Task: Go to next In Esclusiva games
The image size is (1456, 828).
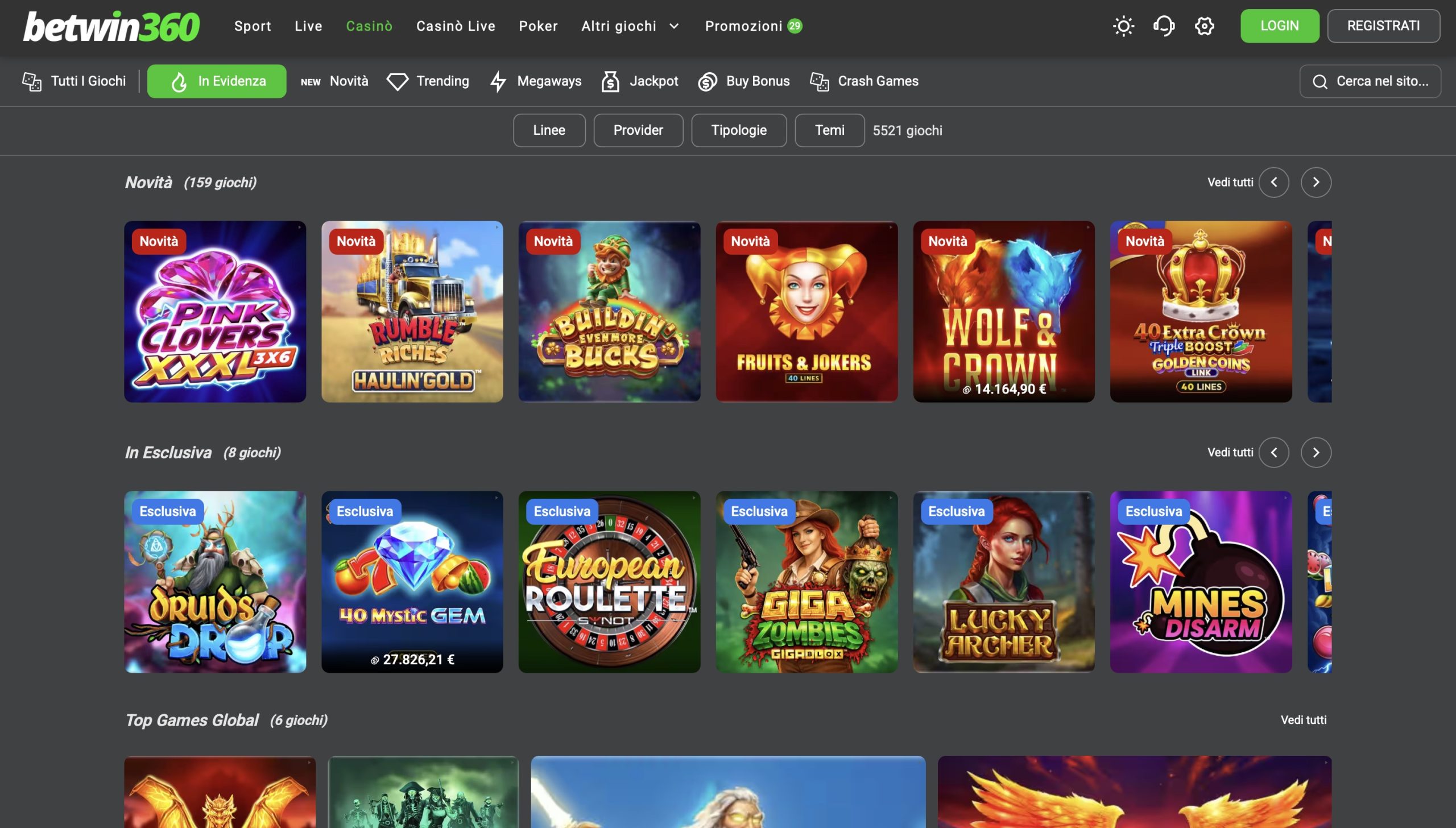Action: click(1316, 453)
